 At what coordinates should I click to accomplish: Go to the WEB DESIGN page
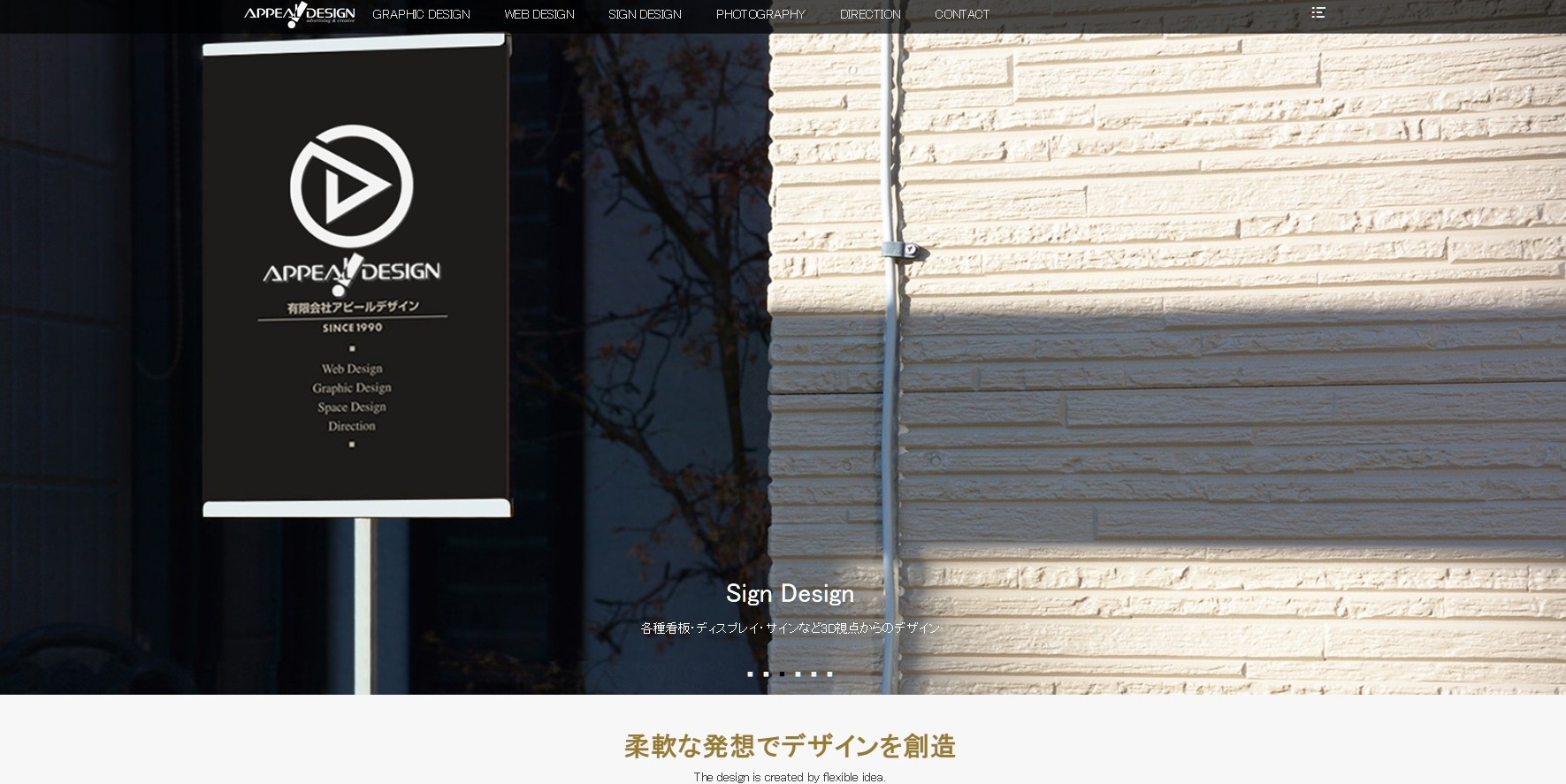539,14
